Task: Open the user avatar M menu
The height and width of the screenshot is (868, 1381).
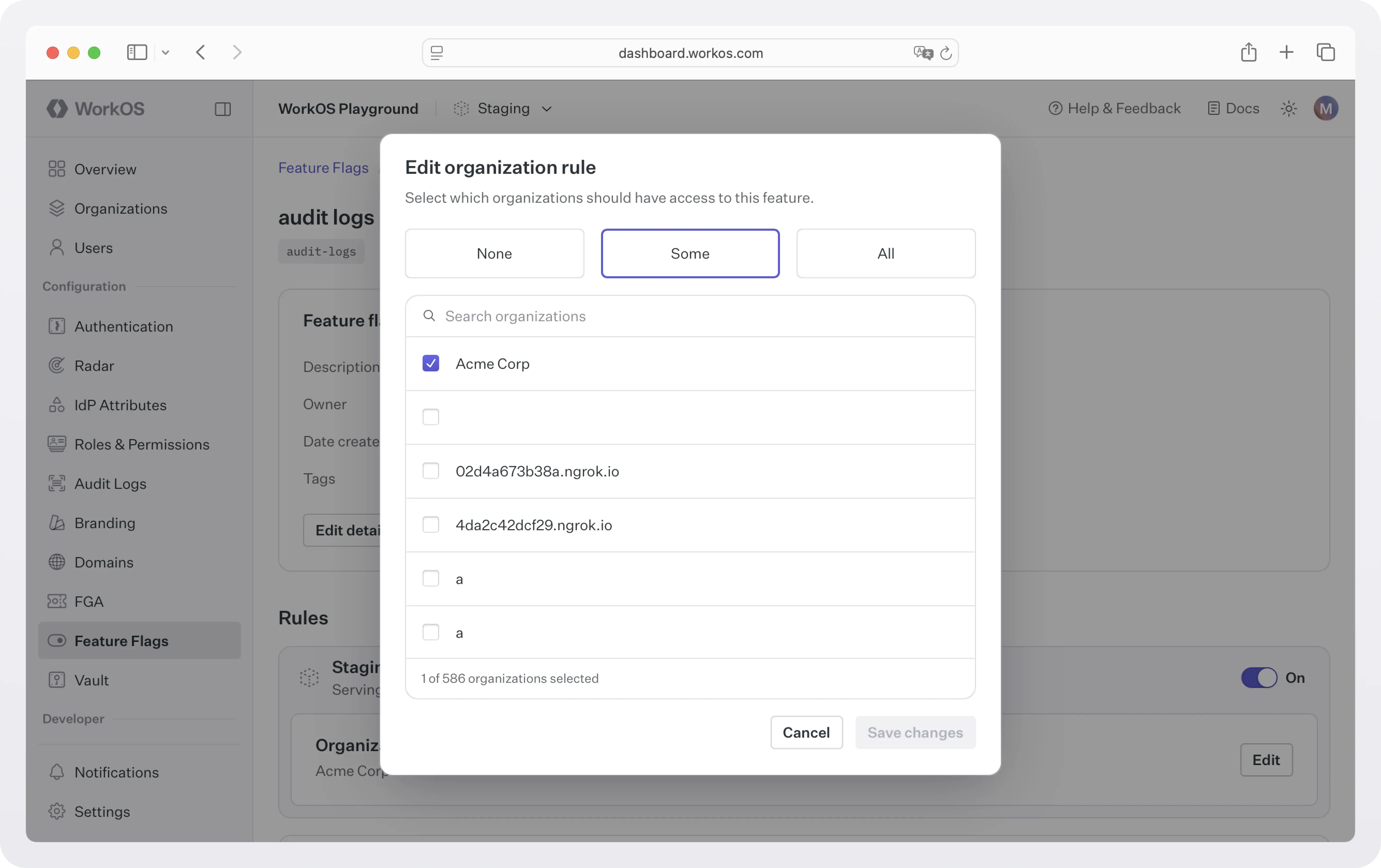Action: [1325, 108]
